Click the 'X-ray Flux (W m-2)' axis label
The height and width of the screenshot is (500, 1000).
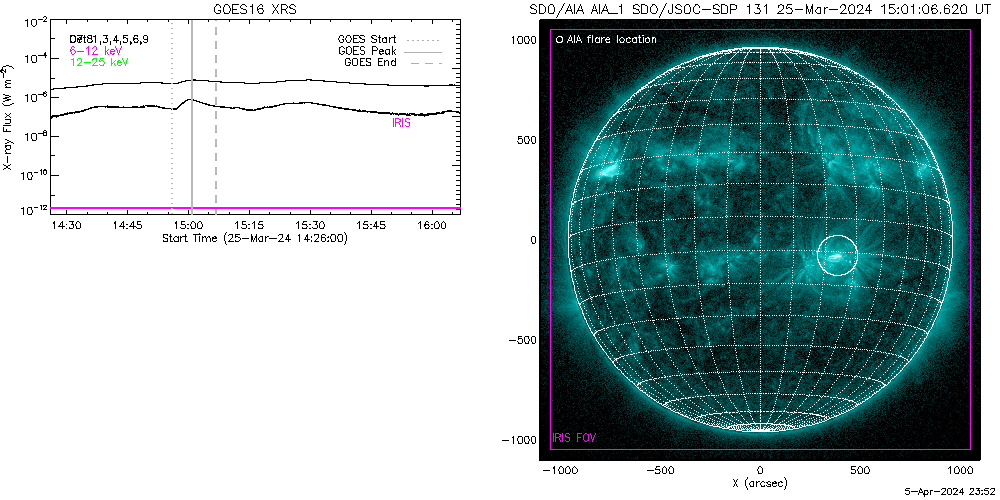point(8,117)
